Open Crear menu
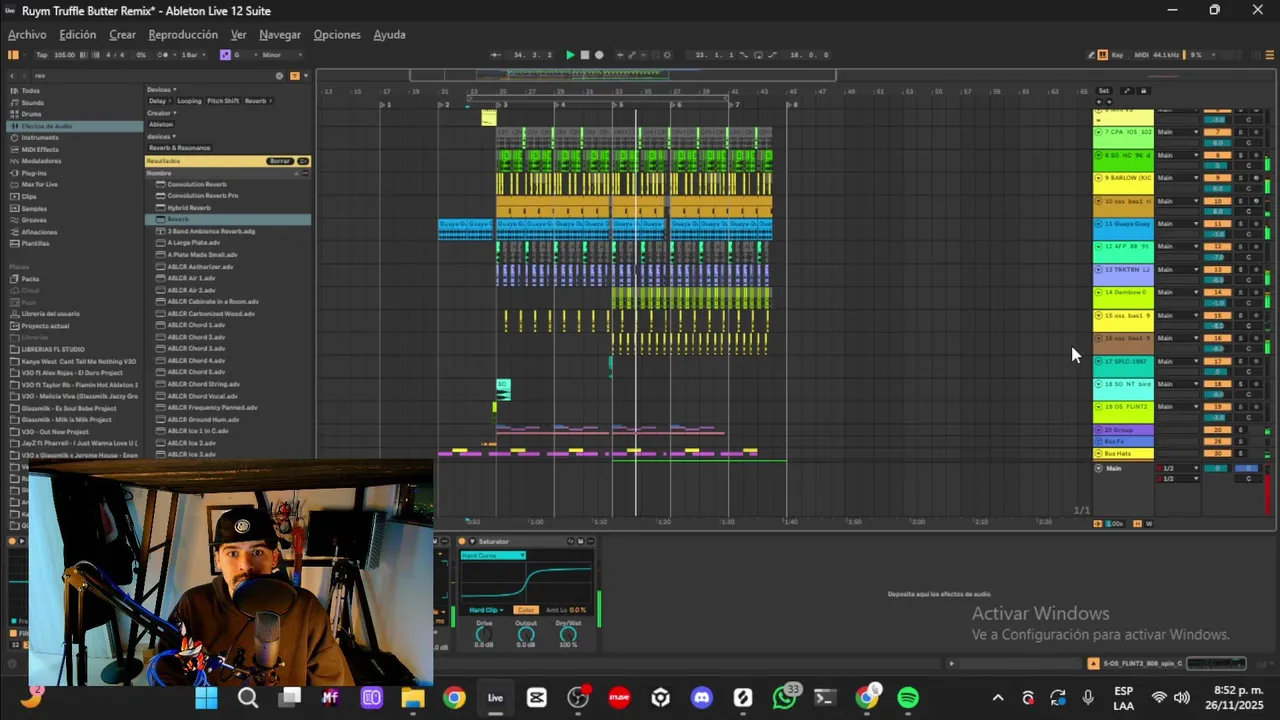 tap(123, 35)
